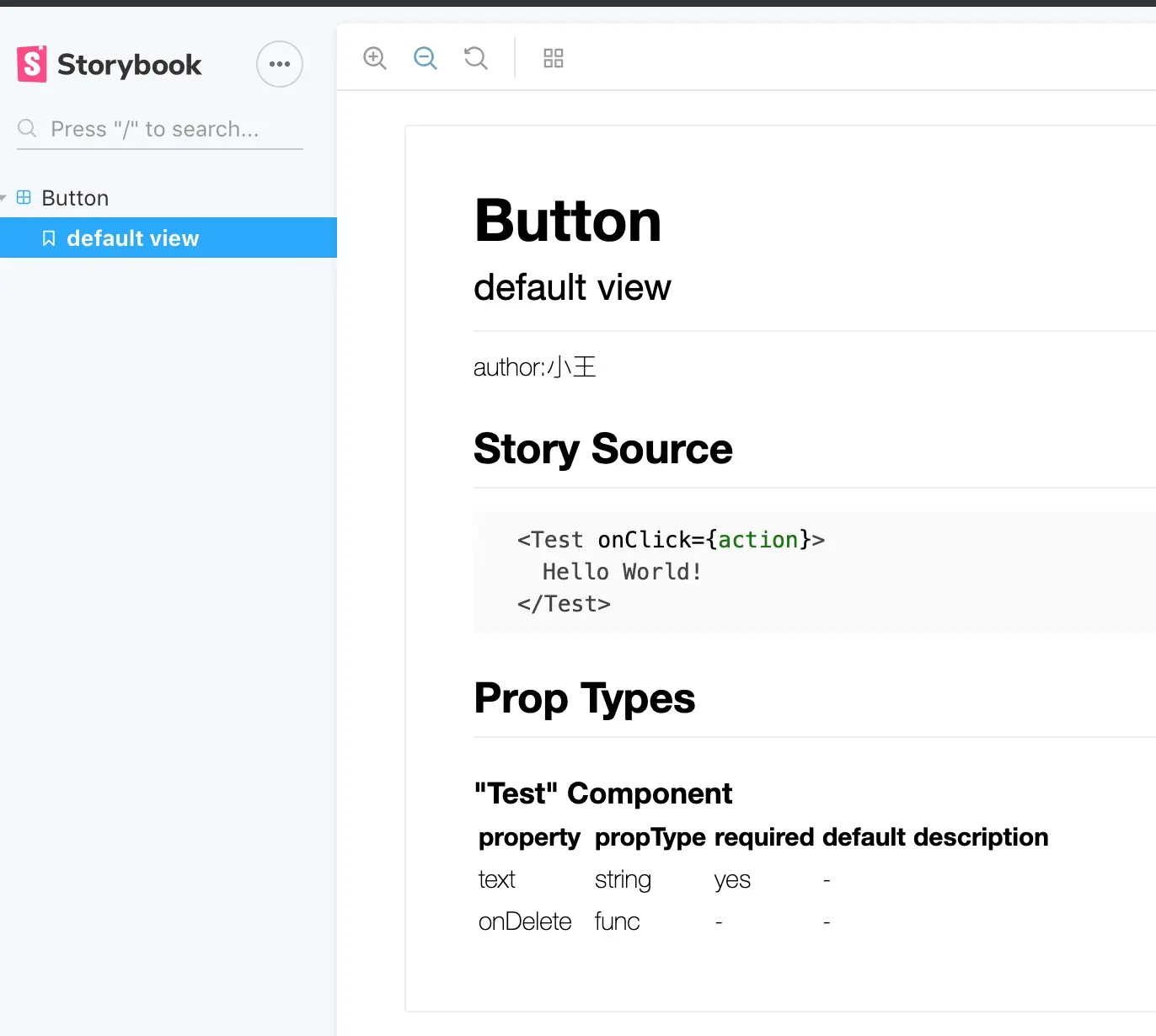Image resolution: width=1156 pixels, height=1036 pixels.
Task: Click the Story Source heading
Action: click(603, 449)
